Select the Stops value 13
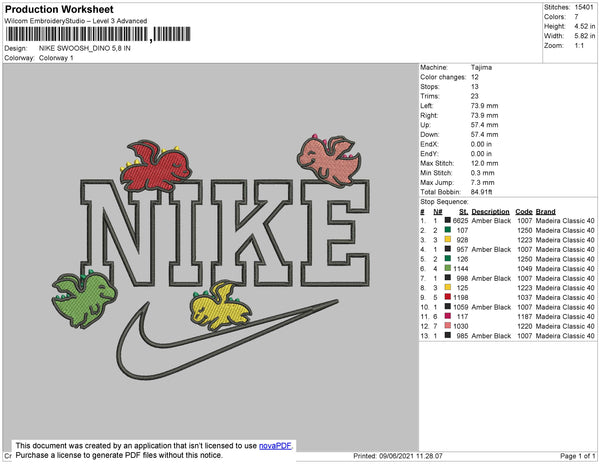The width and height of the screenshot is (600, 464). (474, 86)
